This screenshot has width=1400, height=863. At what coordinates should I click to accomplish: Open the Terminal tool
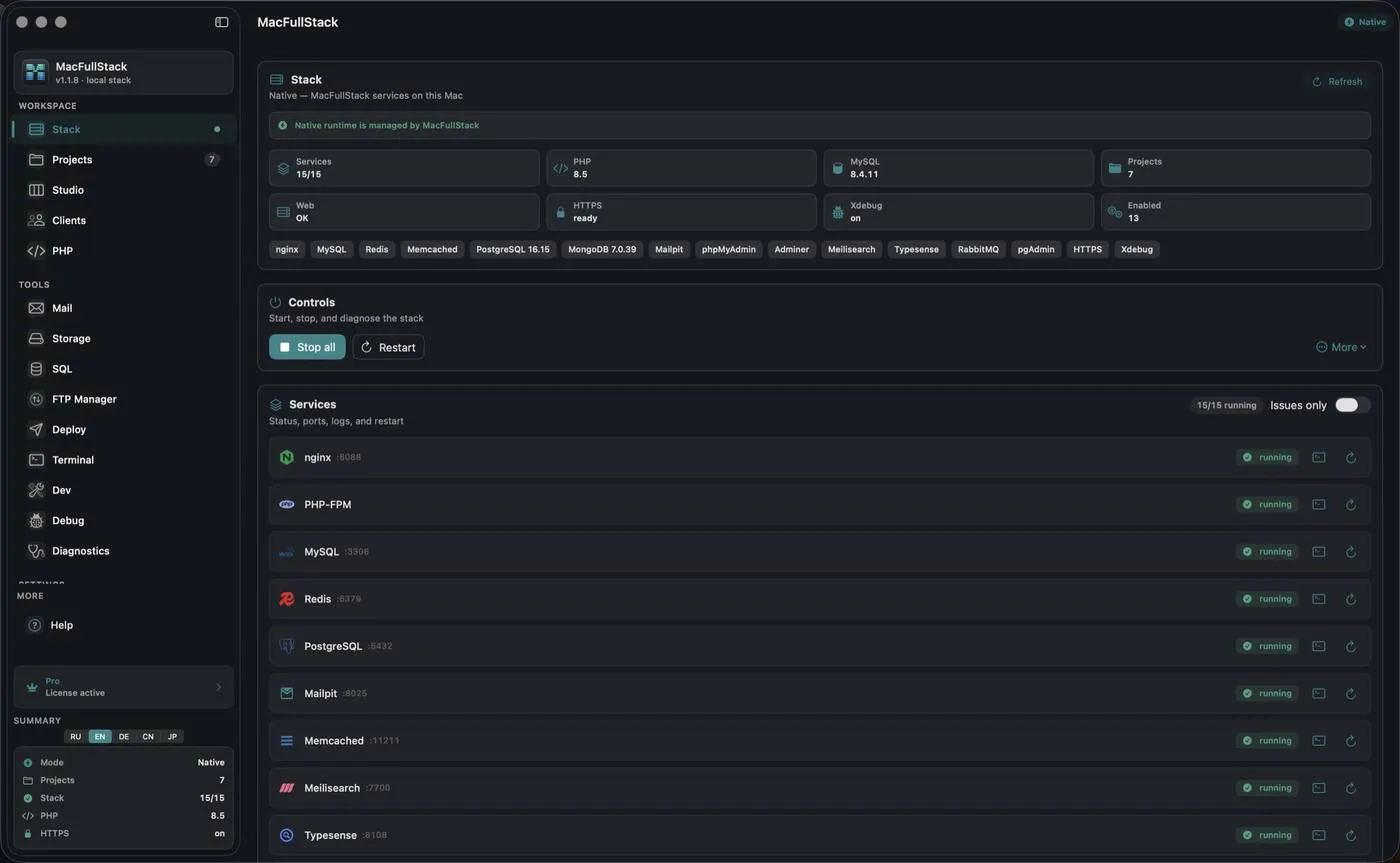(x=124, y=460)
